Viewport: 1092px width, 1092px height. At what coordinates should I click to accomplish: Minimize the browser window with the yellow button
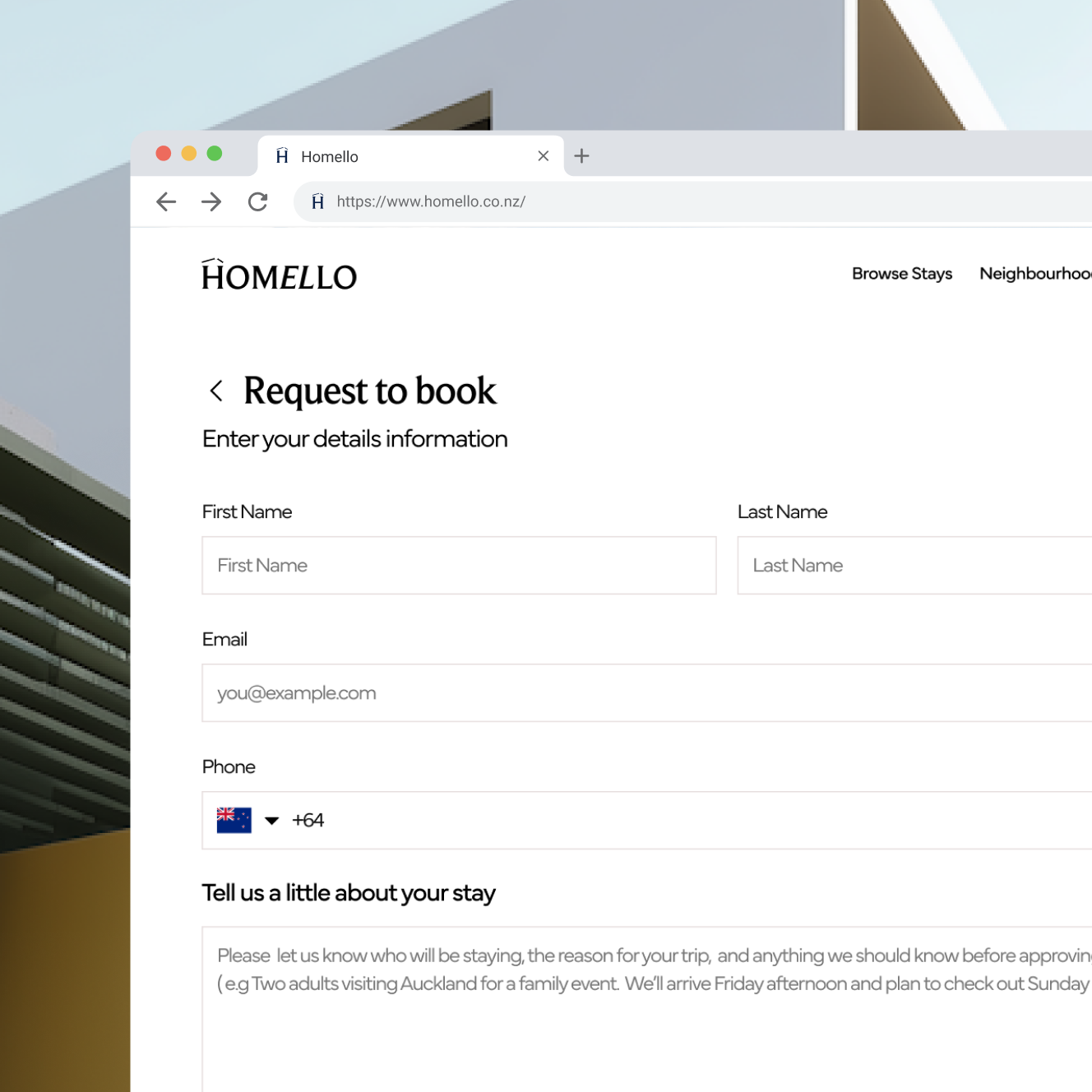189,154
